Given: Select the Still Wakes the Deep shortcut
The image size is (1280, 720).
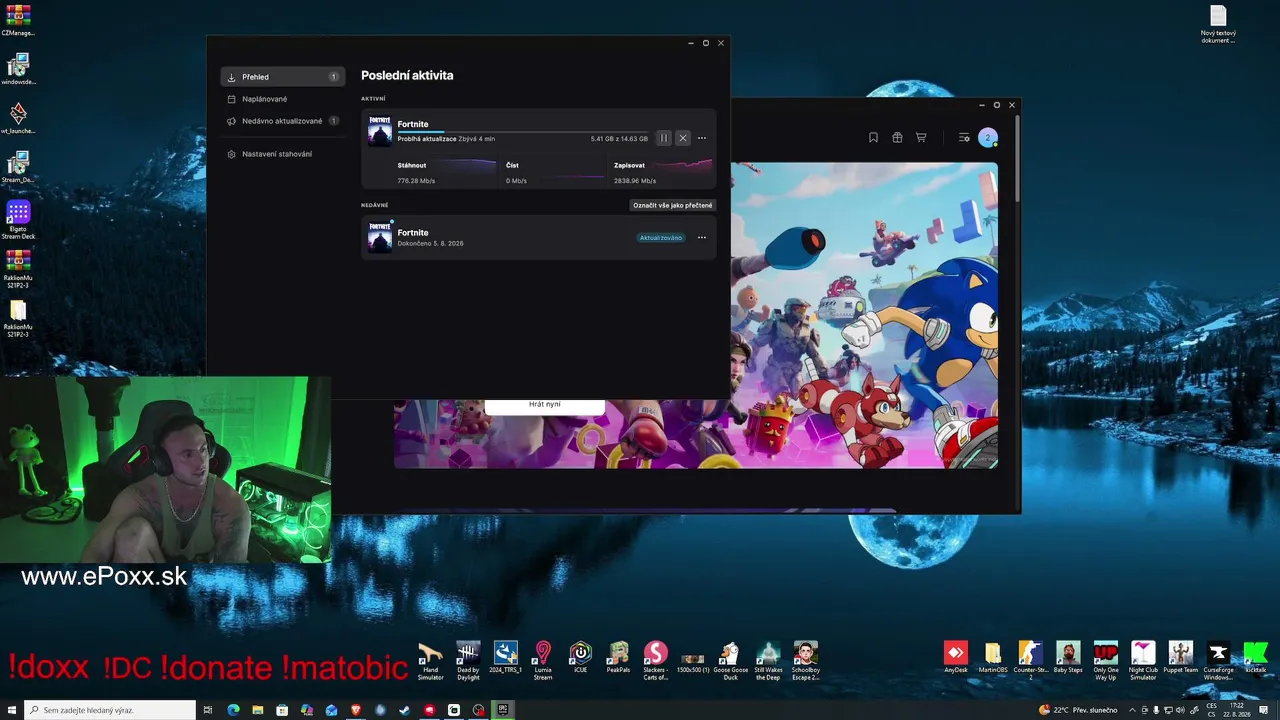Looking at the screenshot, I should point(768,661).
